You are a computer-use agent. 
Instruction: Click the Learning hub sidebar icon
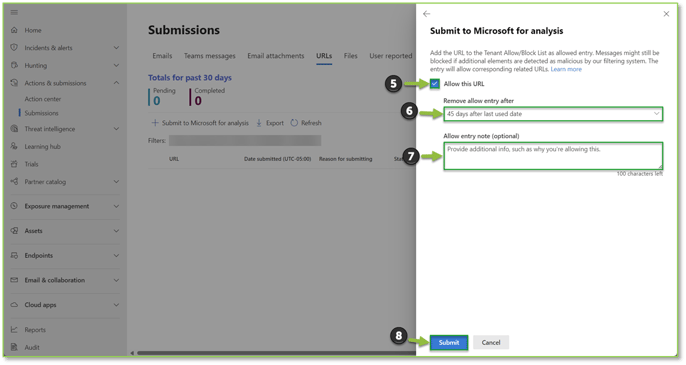pos(14,146)
